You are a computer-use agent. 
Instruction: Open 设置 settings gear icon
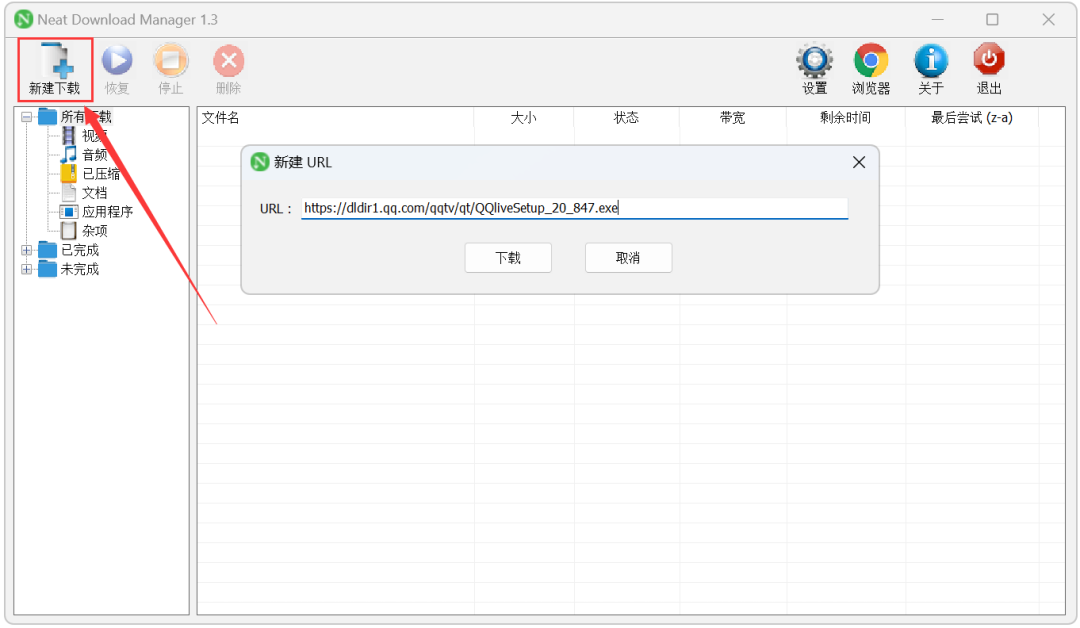pyautogui.click(x=815, y=61)
